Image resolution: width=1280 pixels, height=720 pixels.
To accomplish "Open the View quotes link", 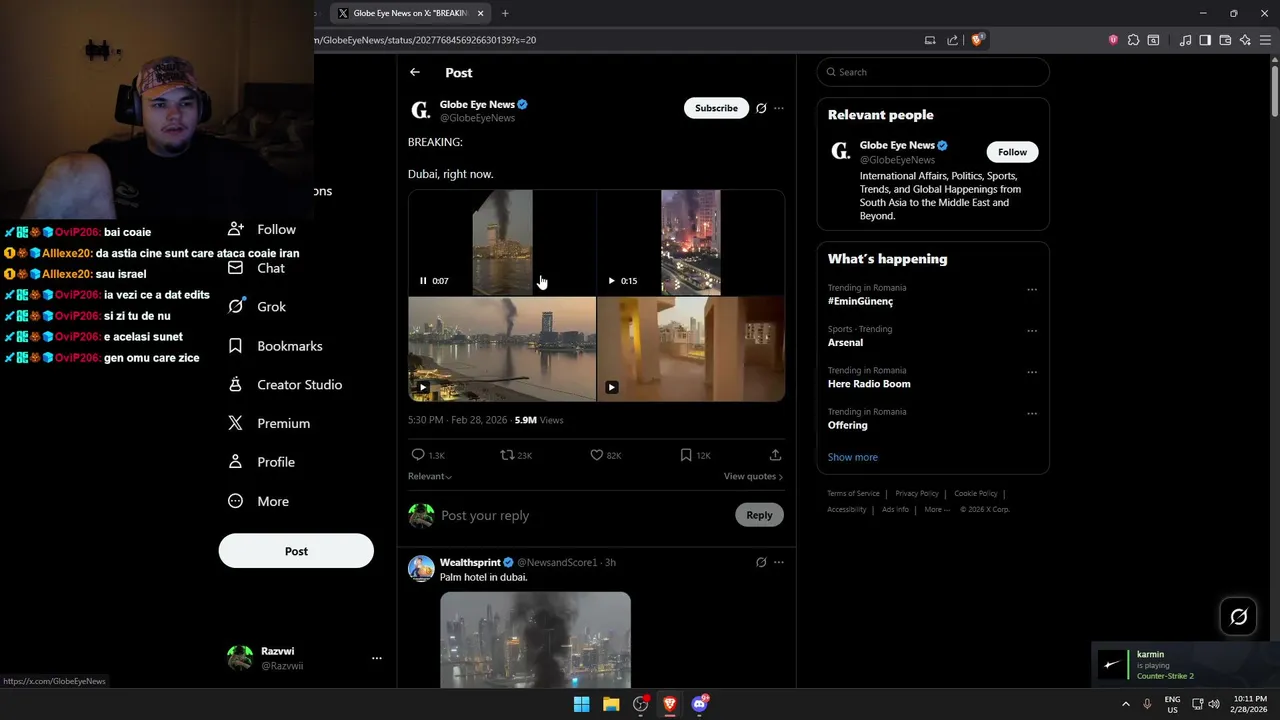I will [x=753, y=476].
